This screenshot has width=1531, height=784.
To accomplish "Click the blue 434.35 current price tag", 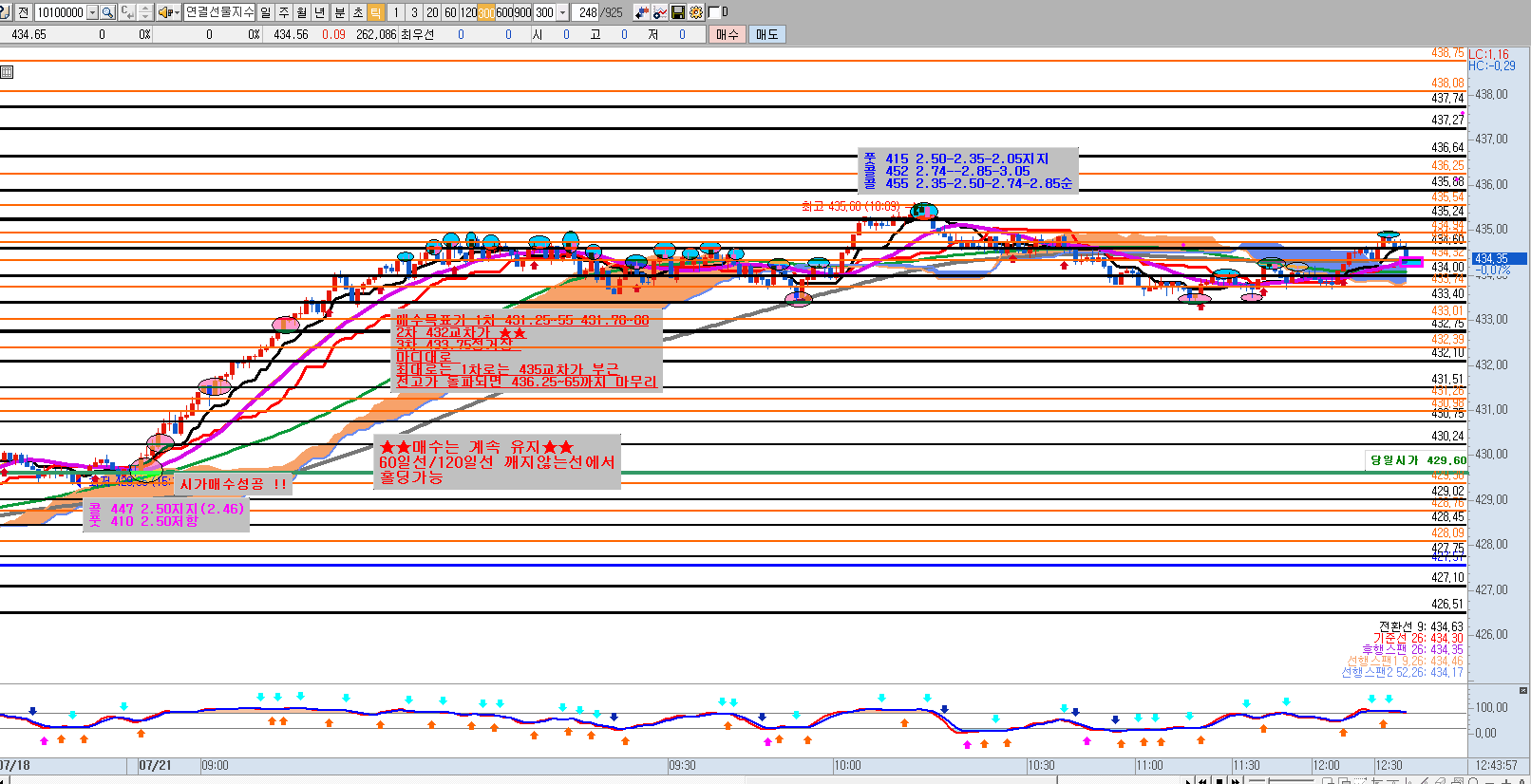I will 1498,258.
